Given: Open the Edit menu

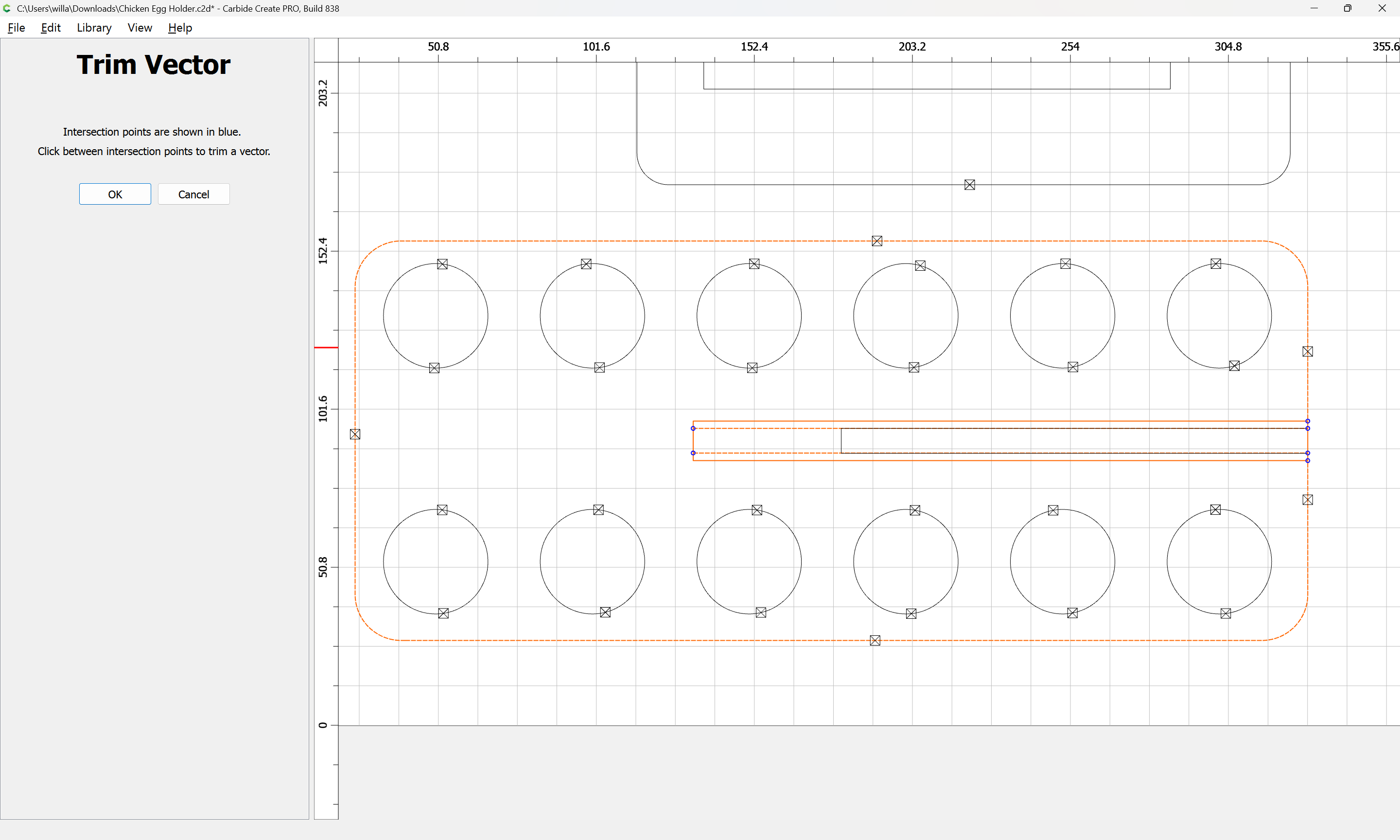Looking at the screenshot, I should (51, 28).
